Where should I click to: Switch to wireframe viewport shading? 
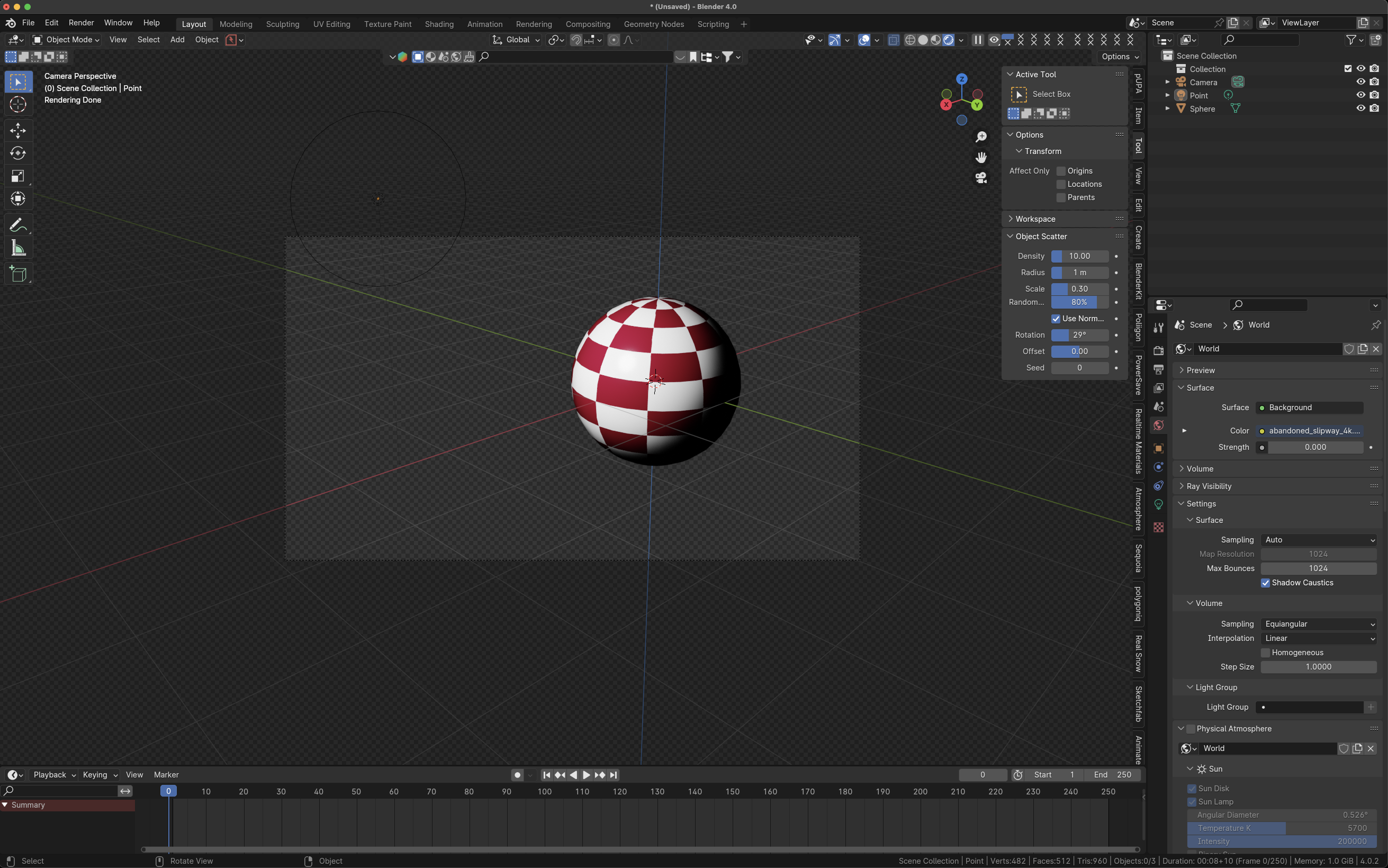click(910, 40)
